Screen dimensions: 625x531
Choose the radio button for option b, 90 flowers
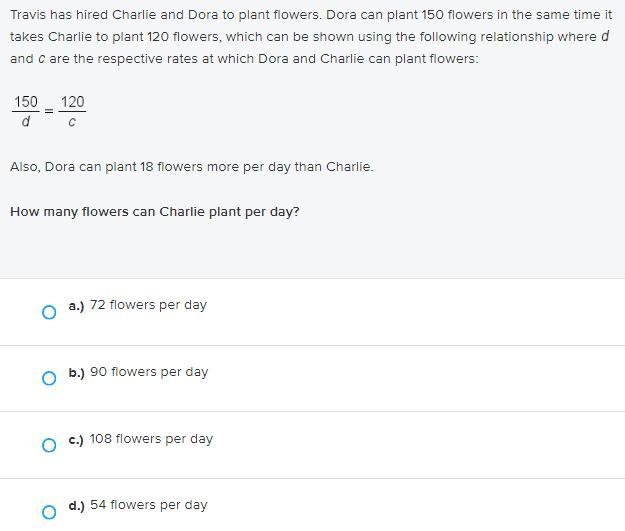pyautogui.click(x=49, y=378)
